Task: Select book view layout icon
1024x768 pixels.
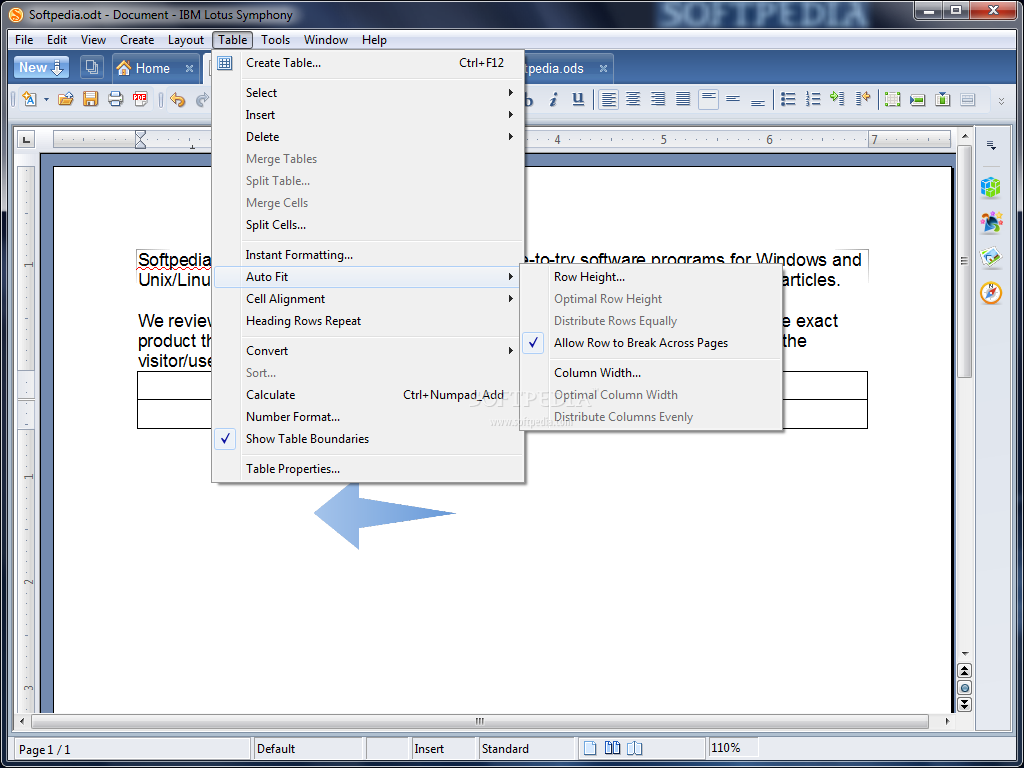Action: (x=635, y=748)
